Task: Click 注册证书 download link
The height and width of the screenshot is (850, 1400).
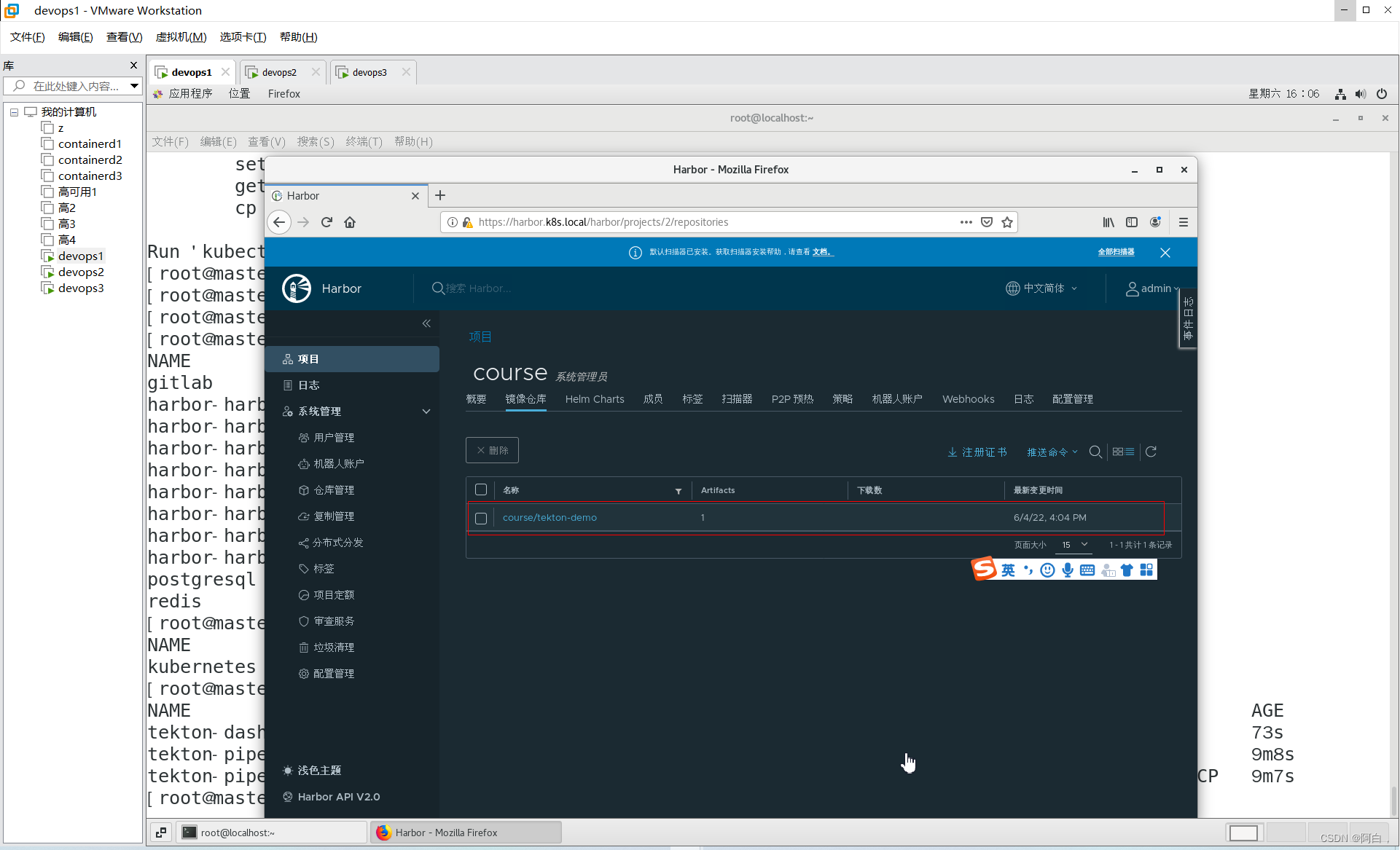Action: pyautogui.click(x=977, y=452)
